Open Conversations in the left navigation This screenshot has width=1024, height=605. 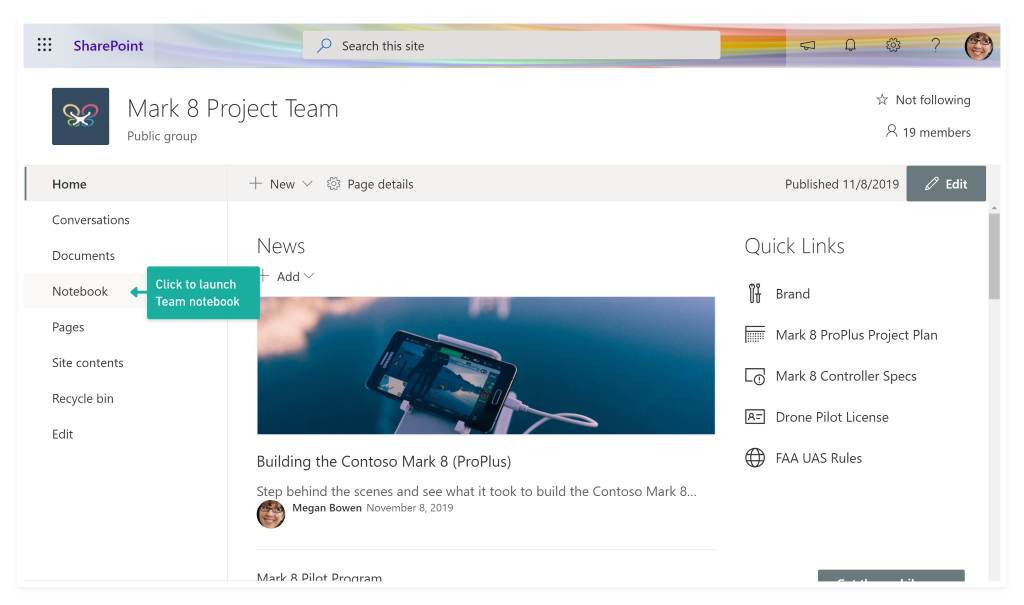91,220
